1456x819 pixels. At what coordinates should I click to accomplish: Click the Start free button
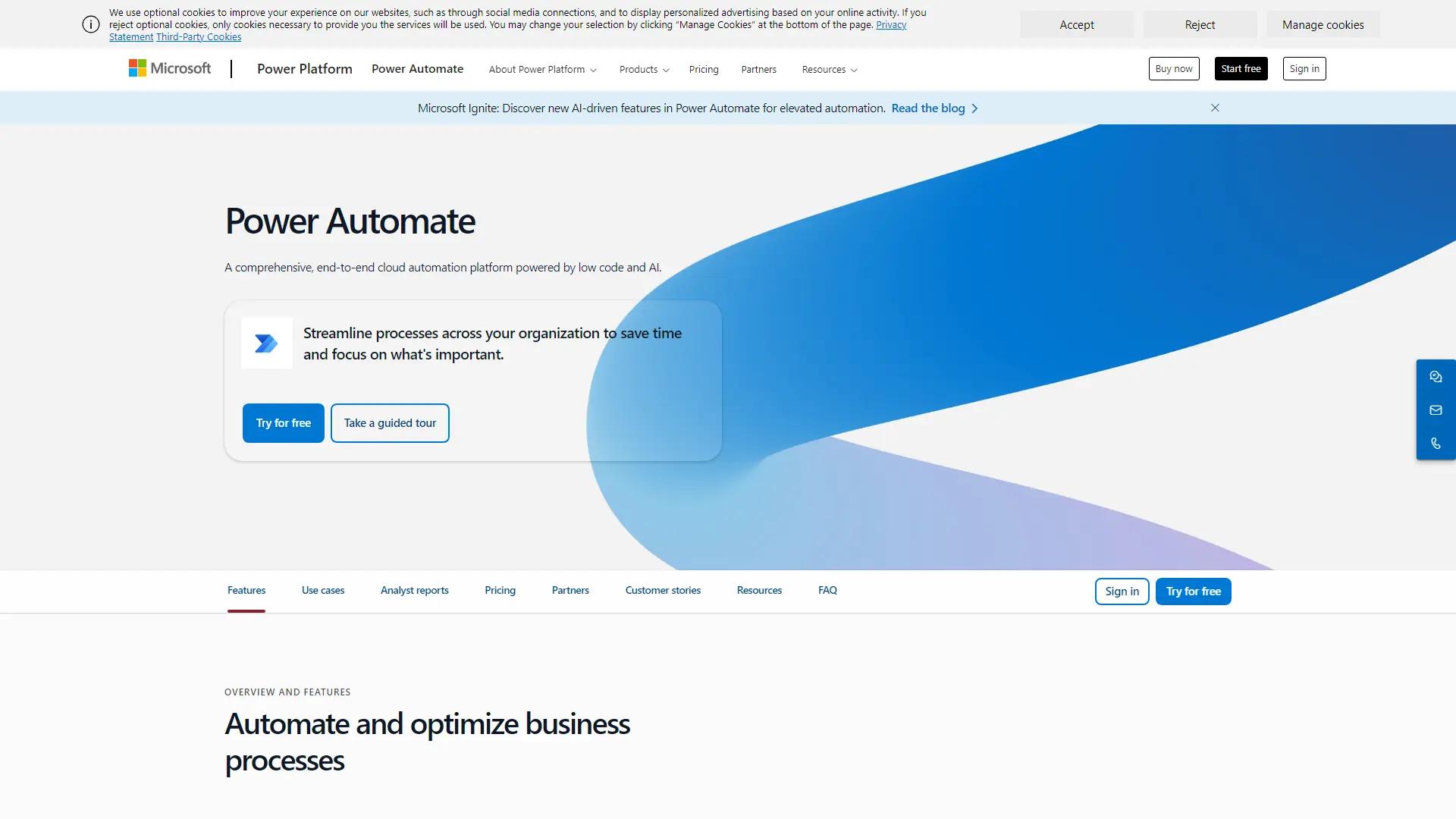click(x=1241, y=68)
